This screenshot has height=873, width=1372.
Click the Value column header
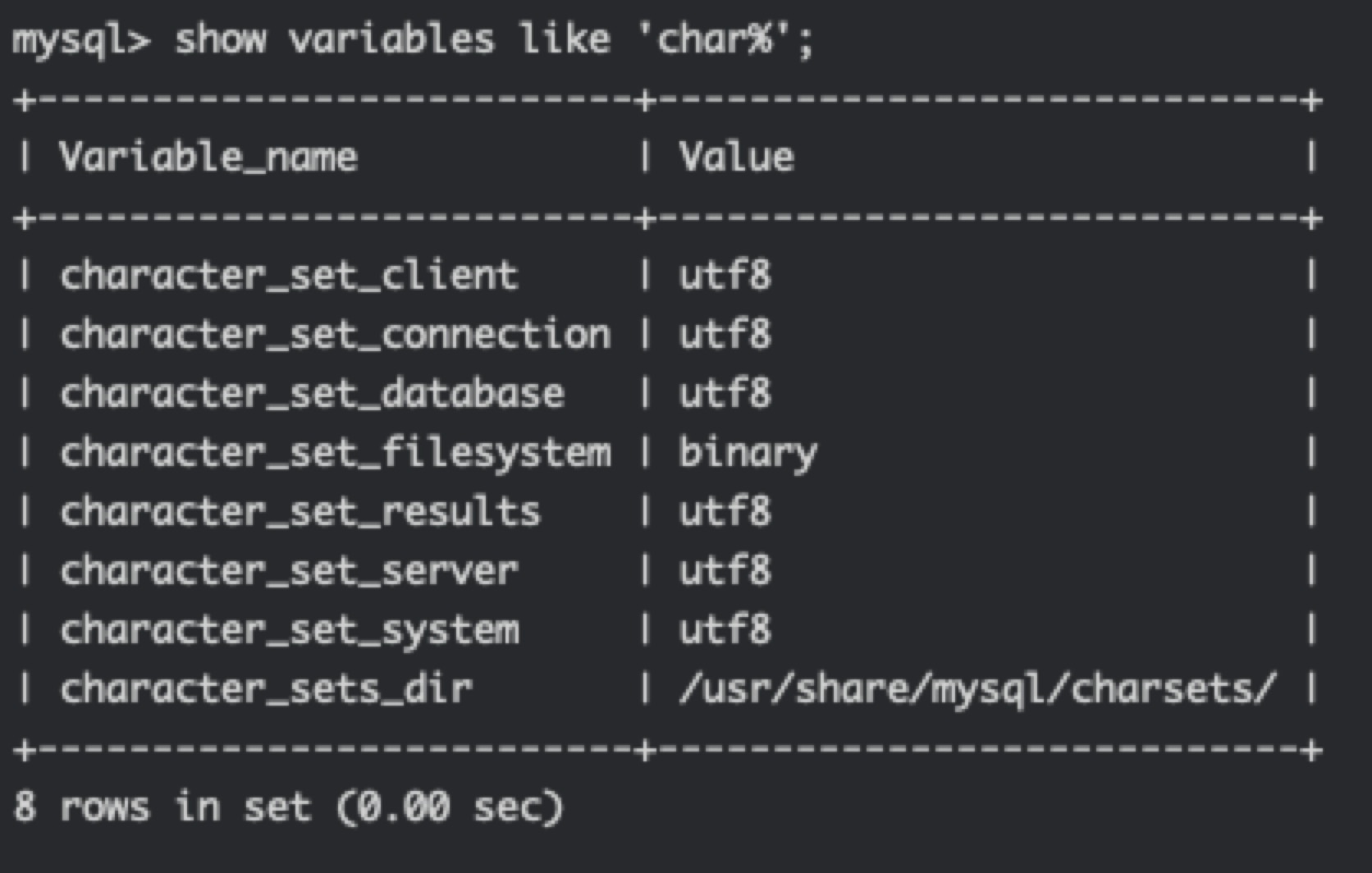pos(736,157)
